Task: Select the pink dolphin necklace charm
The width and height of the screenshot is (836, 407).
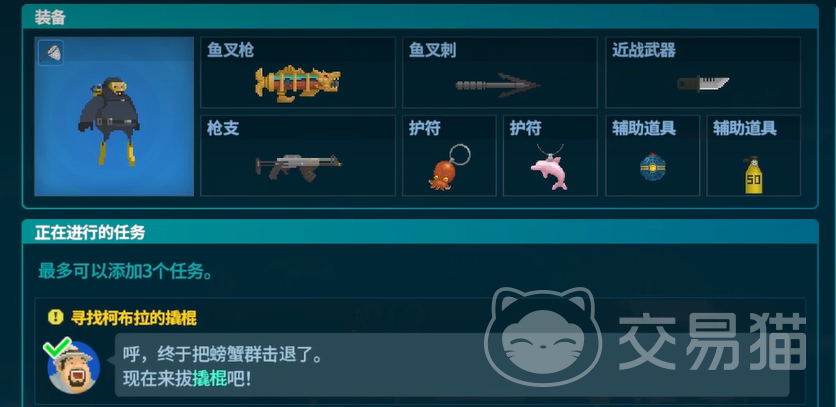Action: [x=550, y=167]
